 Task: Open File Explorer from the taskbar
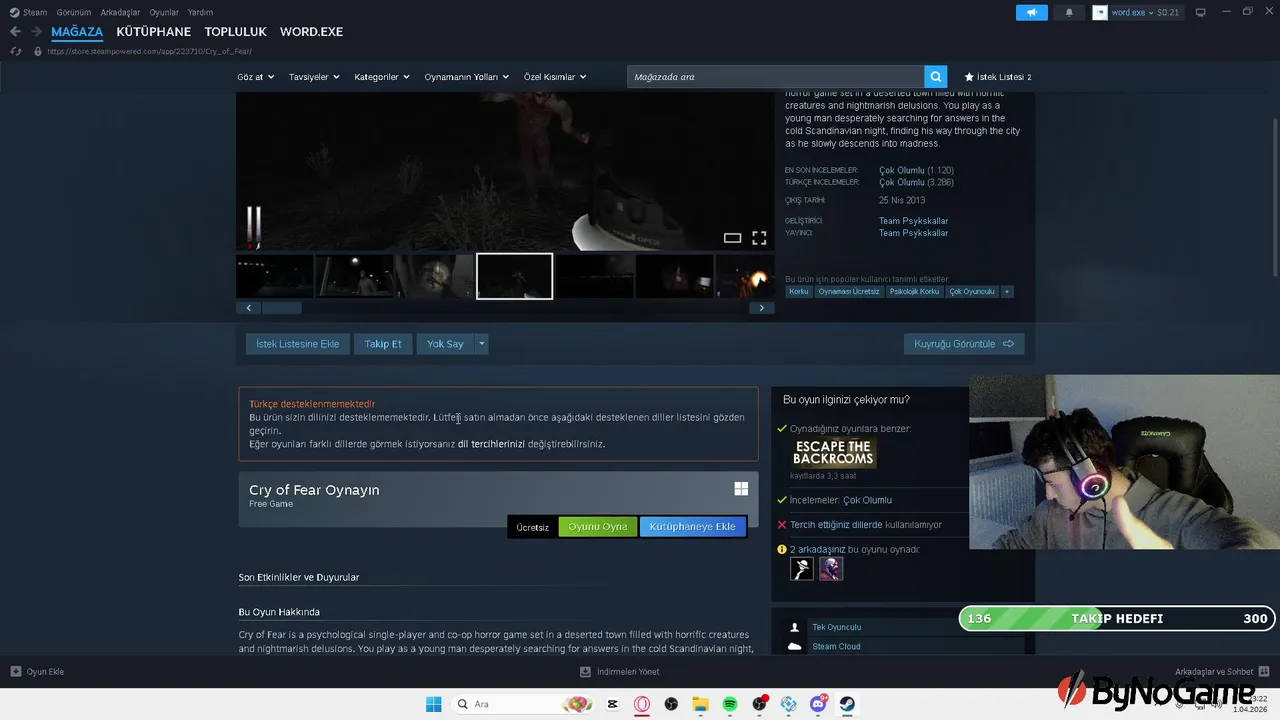(700, 704)
